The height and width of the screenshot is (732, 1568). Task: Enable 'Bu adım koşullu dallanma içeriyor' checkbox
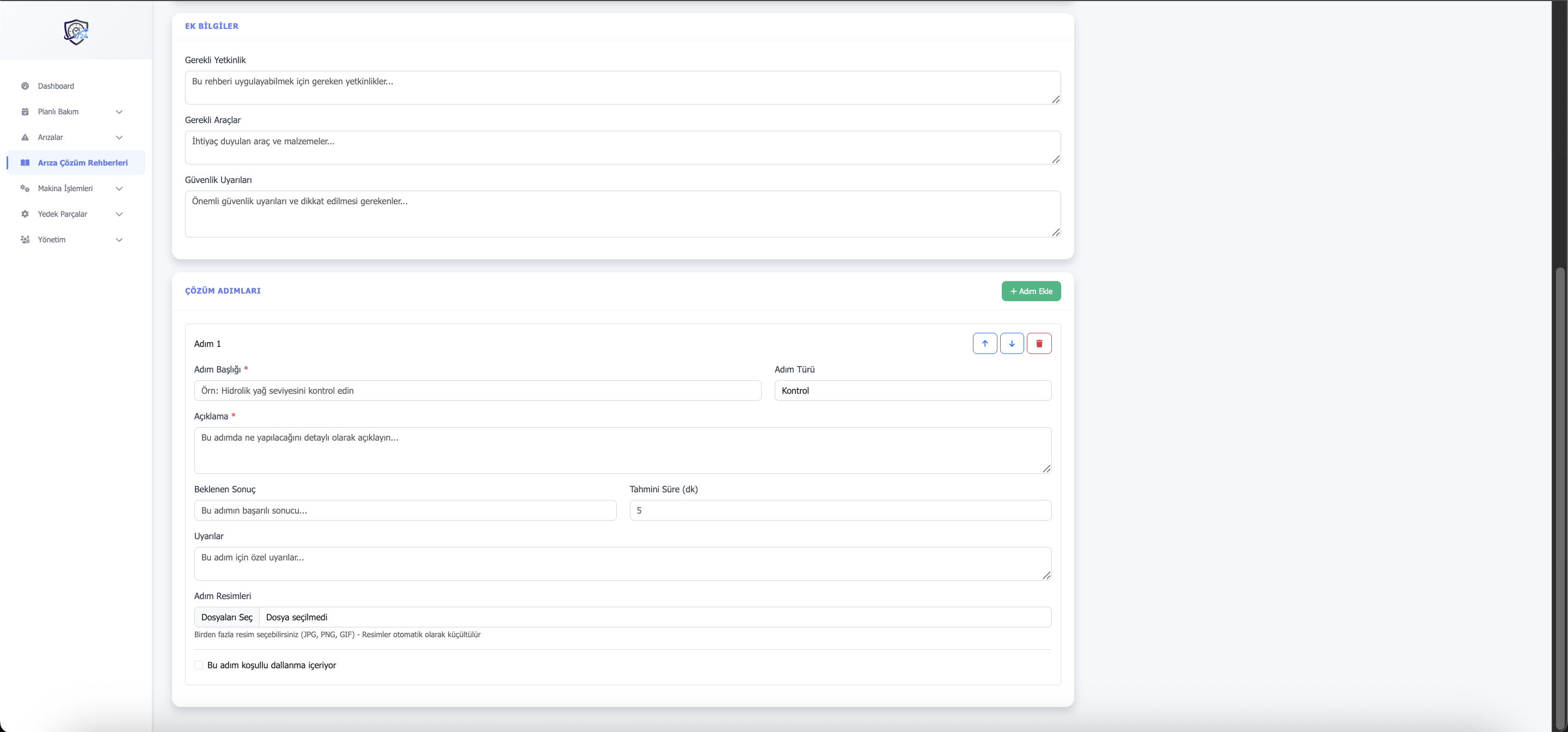click(198, 665)
